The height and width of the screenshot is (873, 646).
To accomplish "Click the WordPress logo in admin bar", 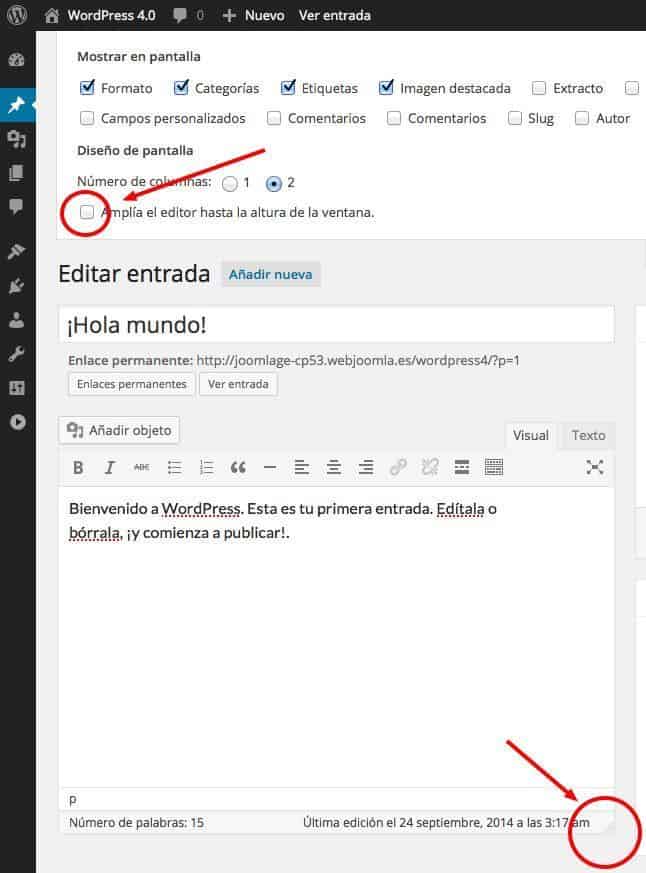I will click(17, 15).
